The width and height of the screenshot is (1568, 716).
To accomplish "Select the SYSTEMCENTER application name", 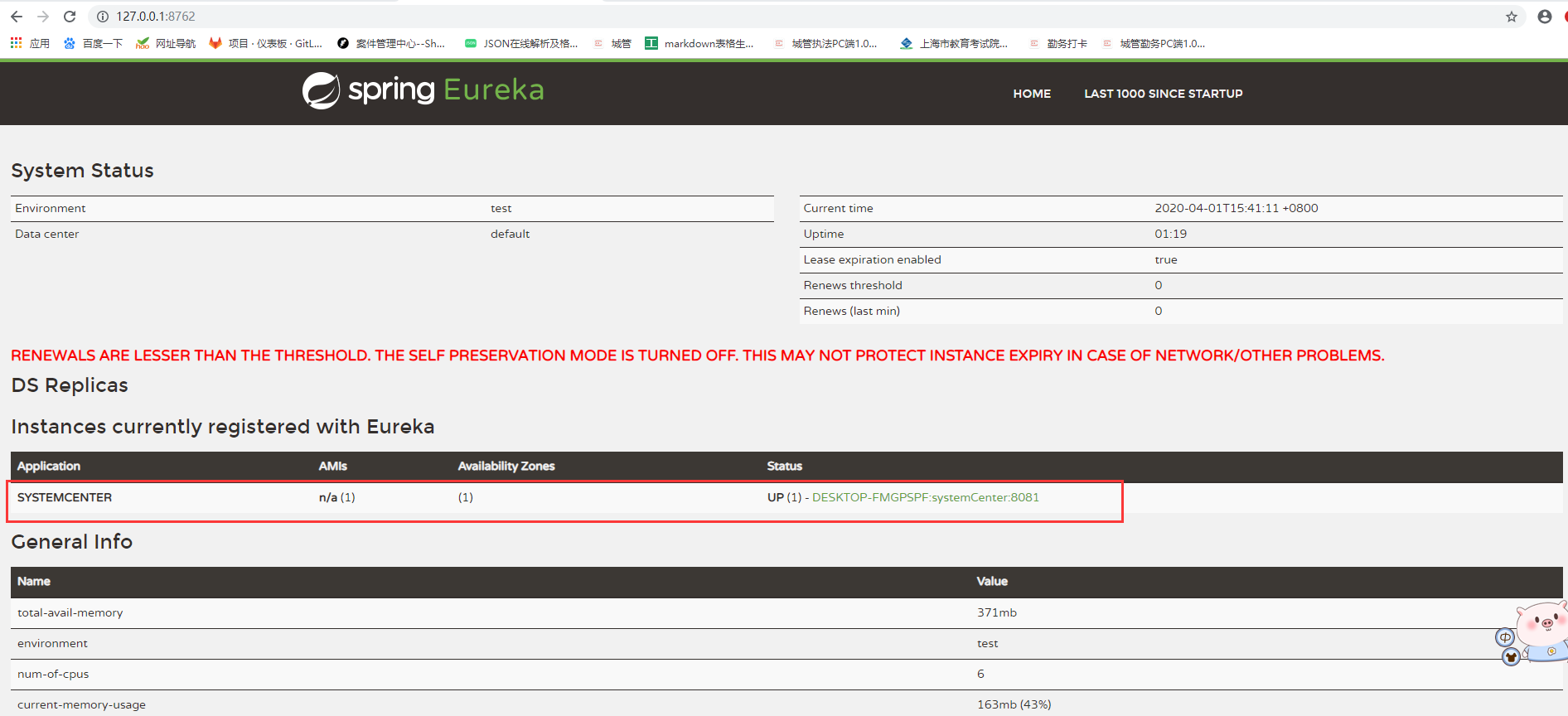I will [x=65, y=497].
